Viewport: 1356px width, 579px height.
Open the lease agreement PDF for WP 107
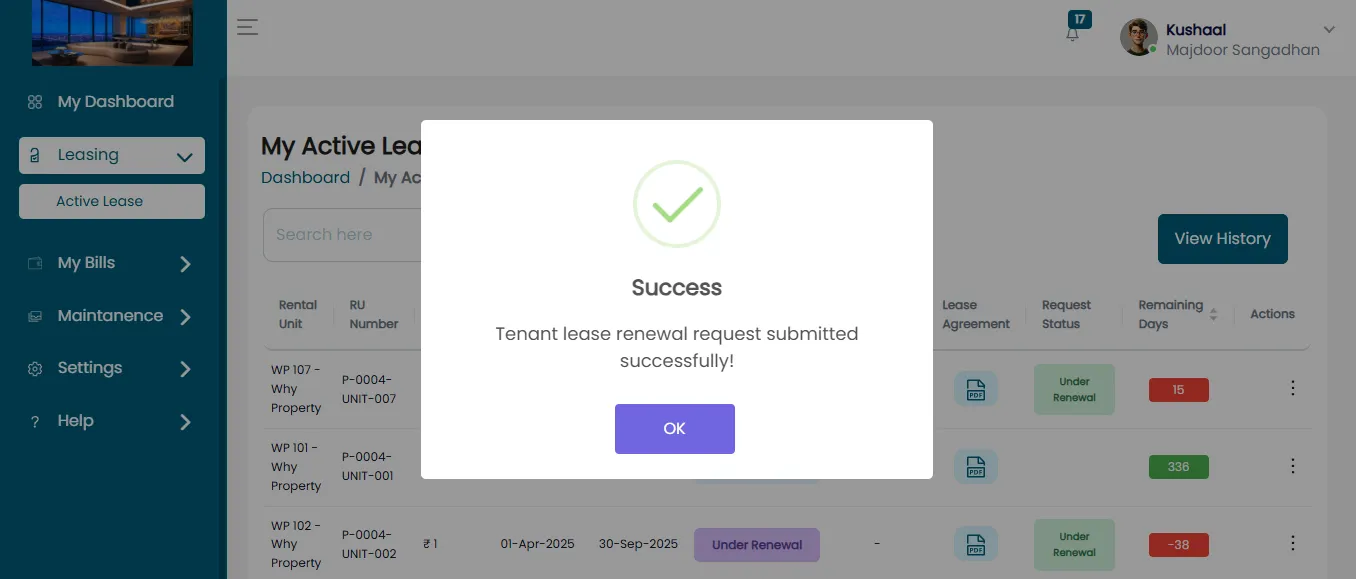975,389
